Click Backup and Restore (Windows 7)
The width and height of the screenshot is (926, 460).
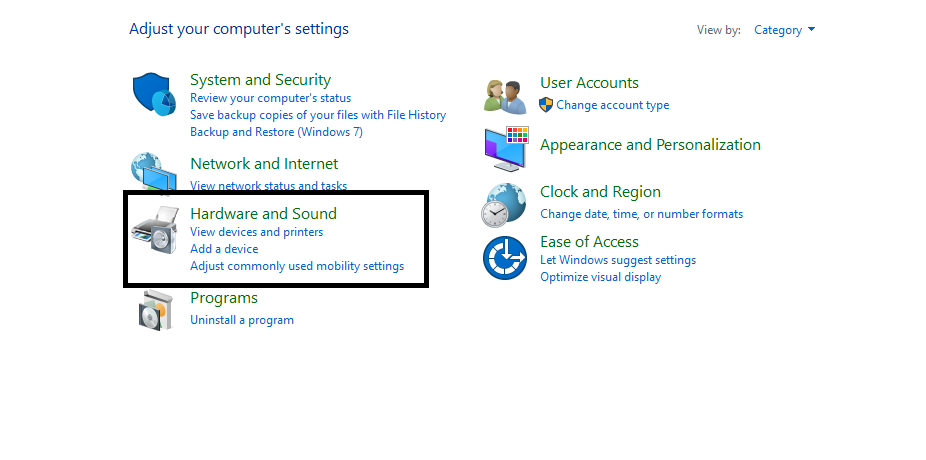tap(276, 132)
